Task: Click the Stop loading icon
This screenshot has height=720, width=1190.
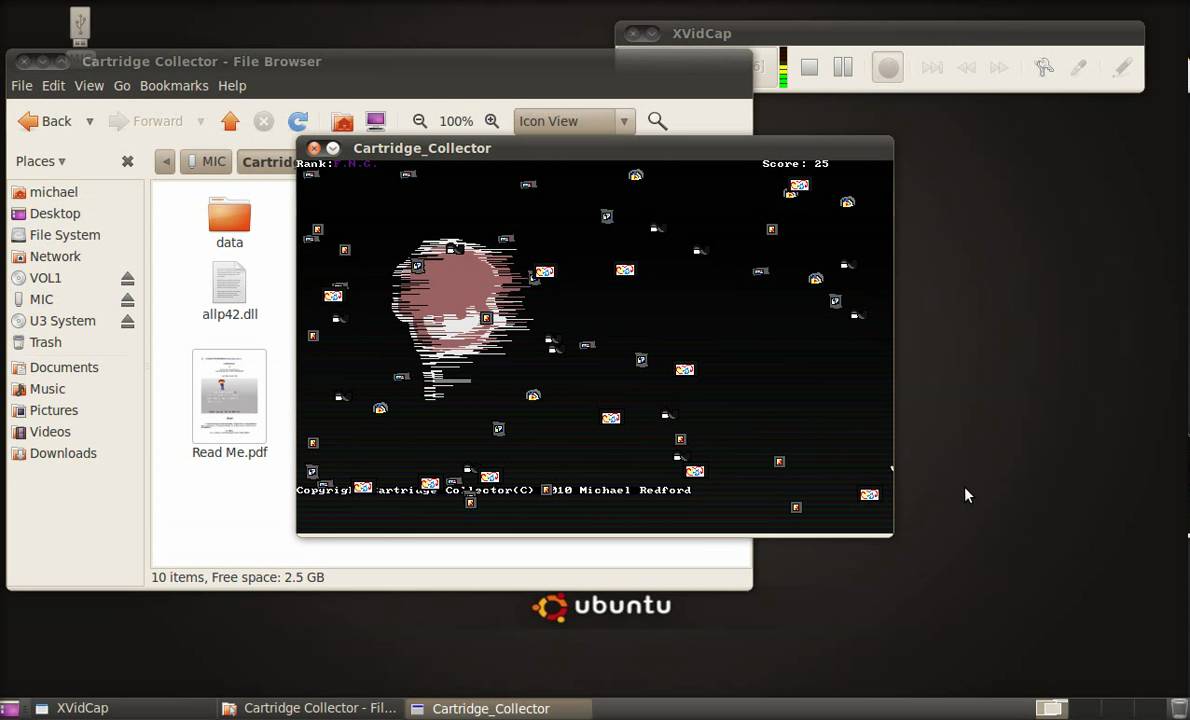Action: click(x=263, y=121)
